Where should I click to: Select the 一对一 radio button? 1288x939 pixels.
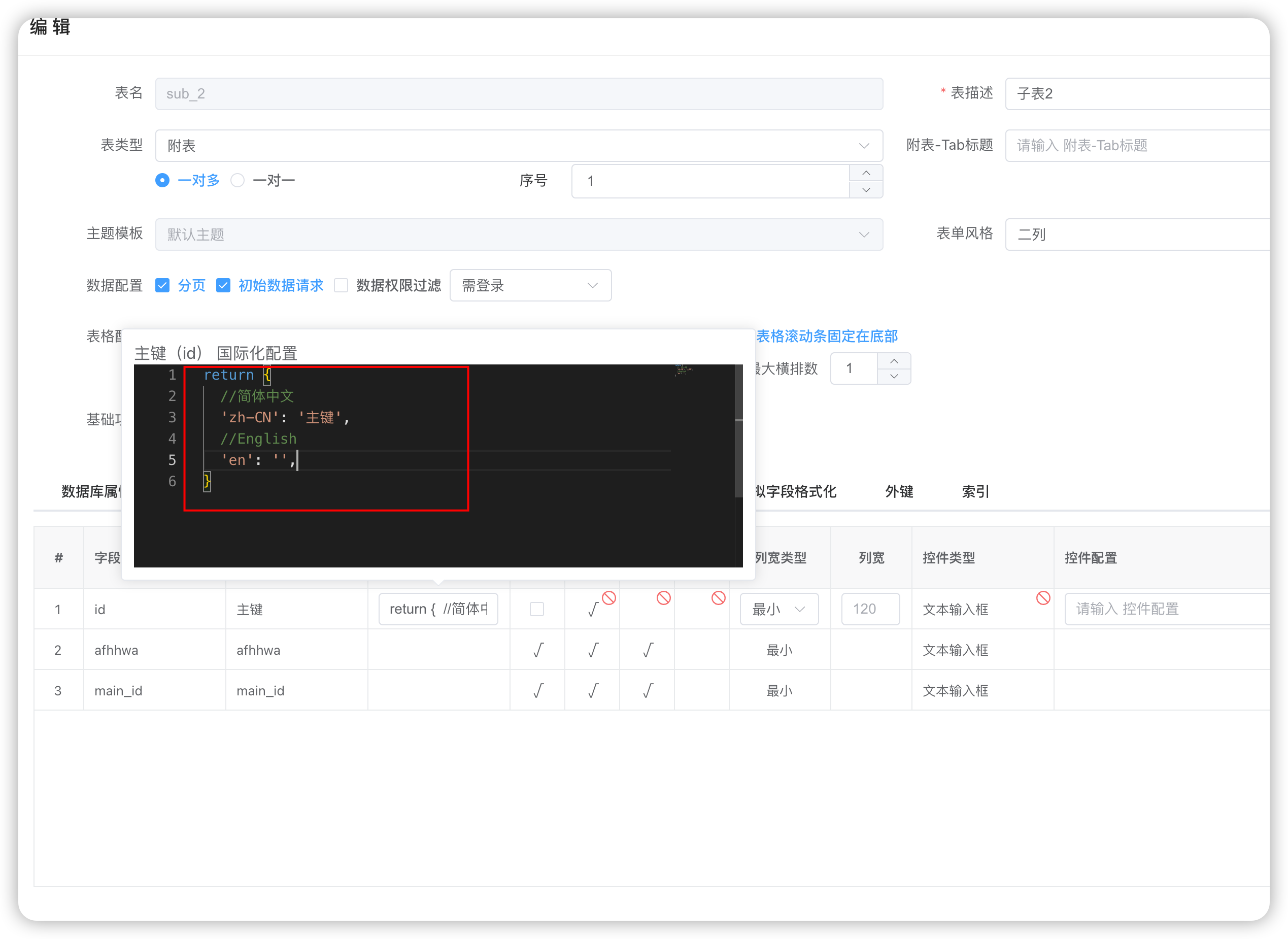coord(238,181)
